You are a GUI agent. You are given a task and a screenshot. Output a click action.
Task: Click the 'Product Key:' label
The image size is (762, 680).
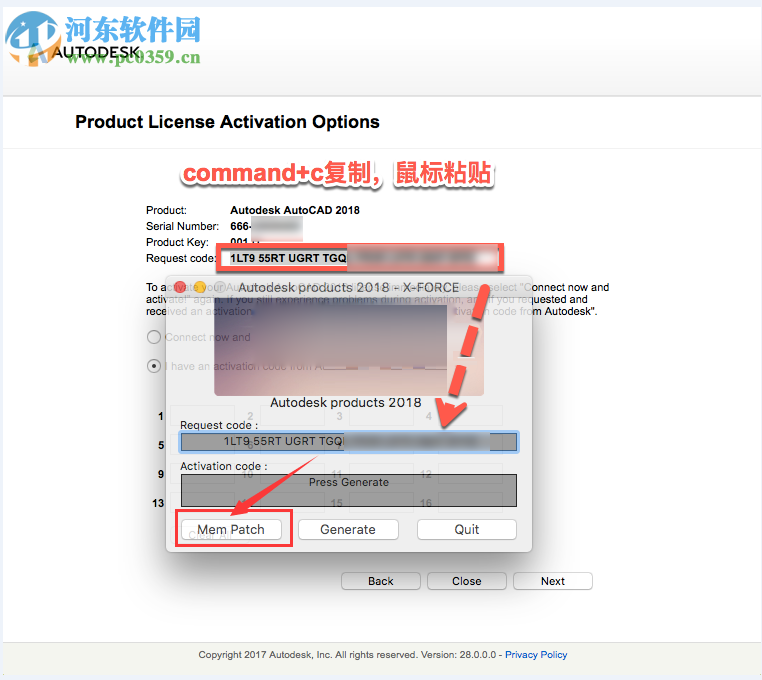177,242
